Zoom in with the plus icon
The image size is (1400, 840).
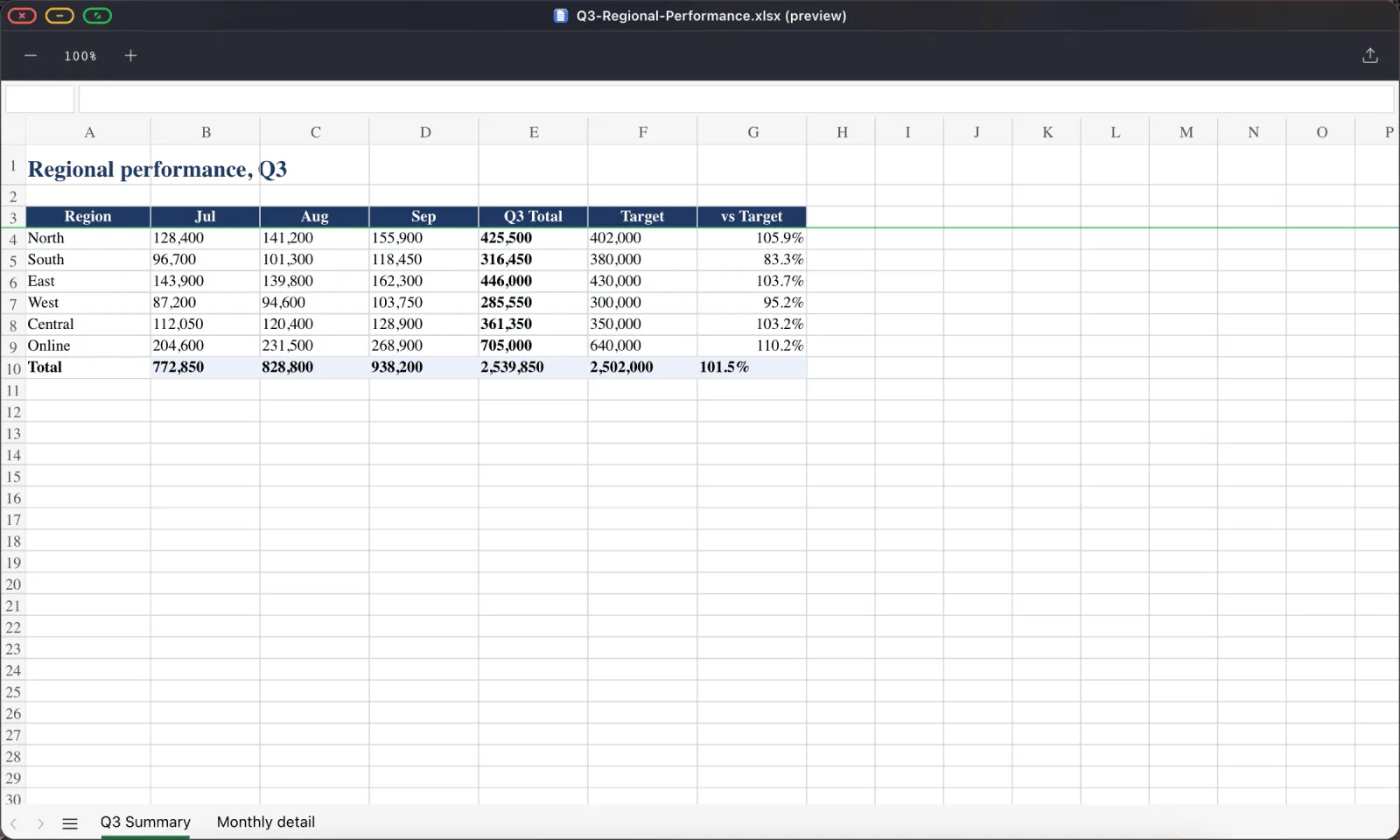tap(130, 56)
